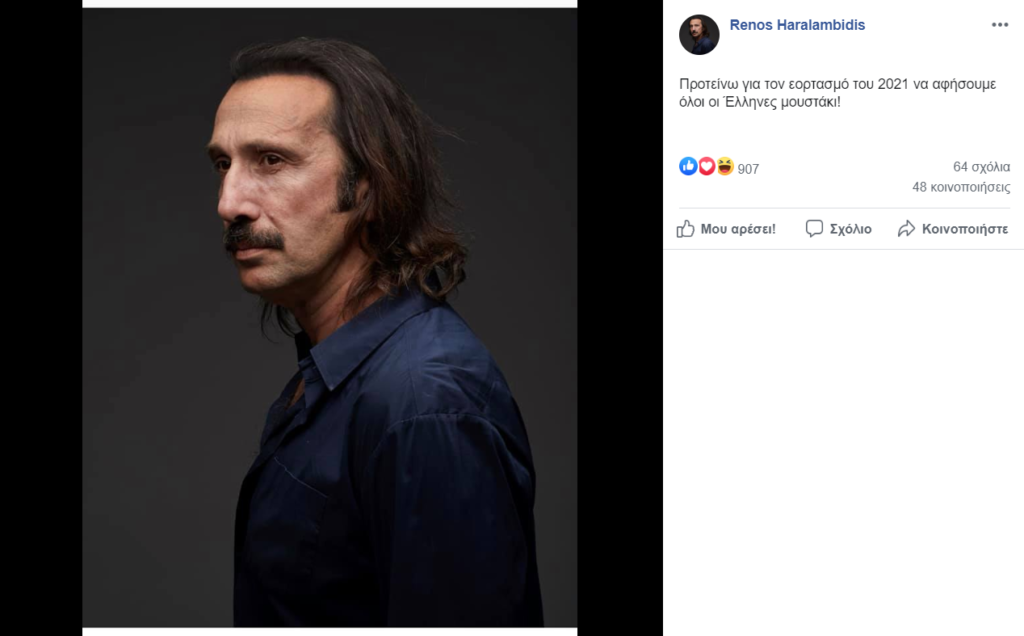
Task: Click the thumbs-up icon beside Μου αρέσει
Action: point(685,229)
